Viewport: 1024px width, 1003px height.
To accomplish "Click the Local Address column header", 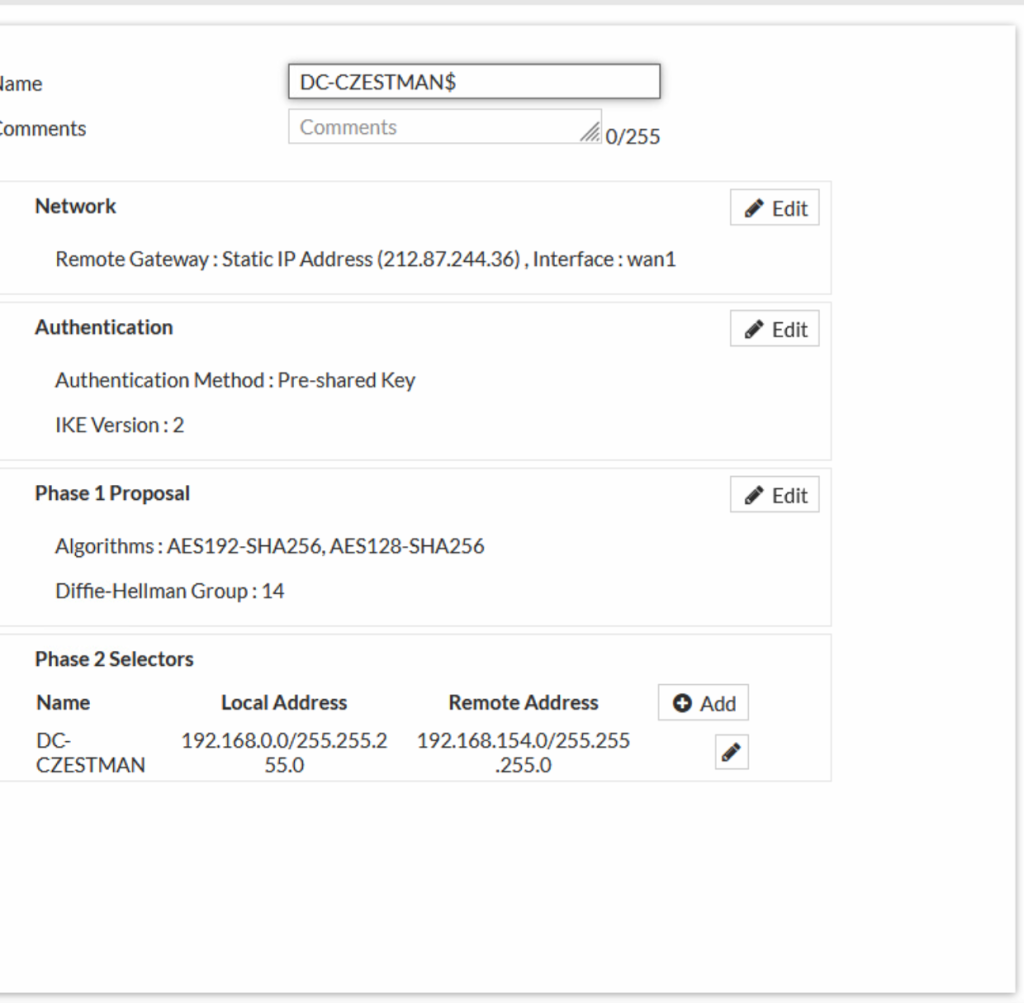I will click(284, 703).
